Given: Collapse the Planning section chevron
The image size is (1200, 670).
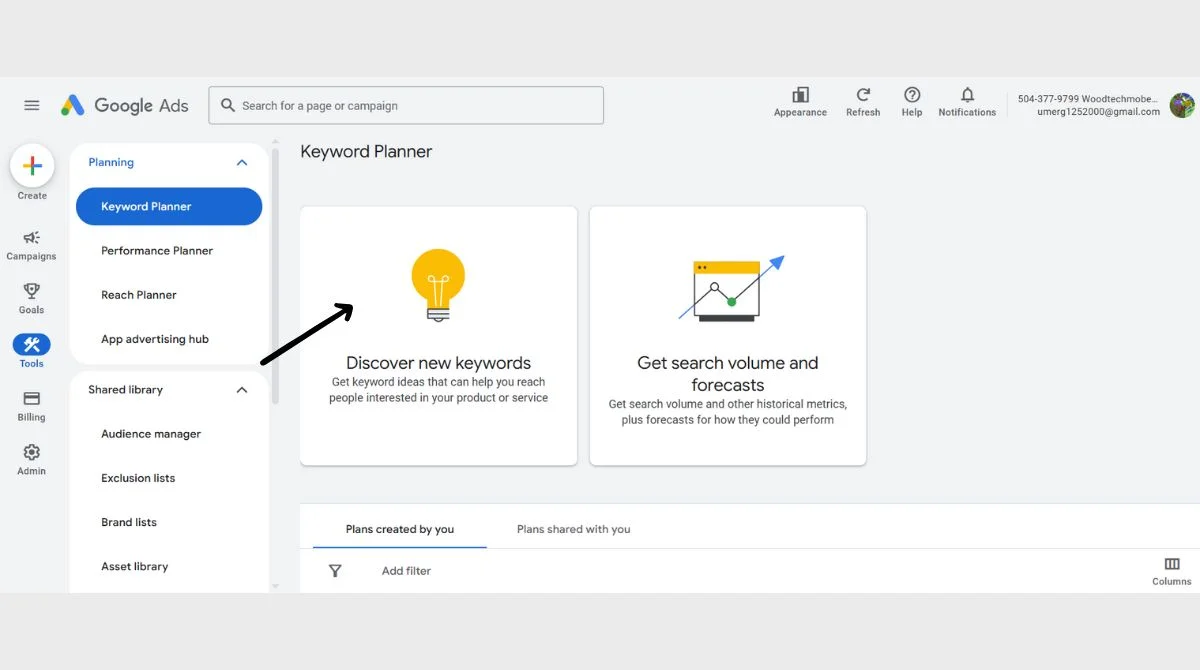Looking at the screenshot, I should click(x=241, y=162).
